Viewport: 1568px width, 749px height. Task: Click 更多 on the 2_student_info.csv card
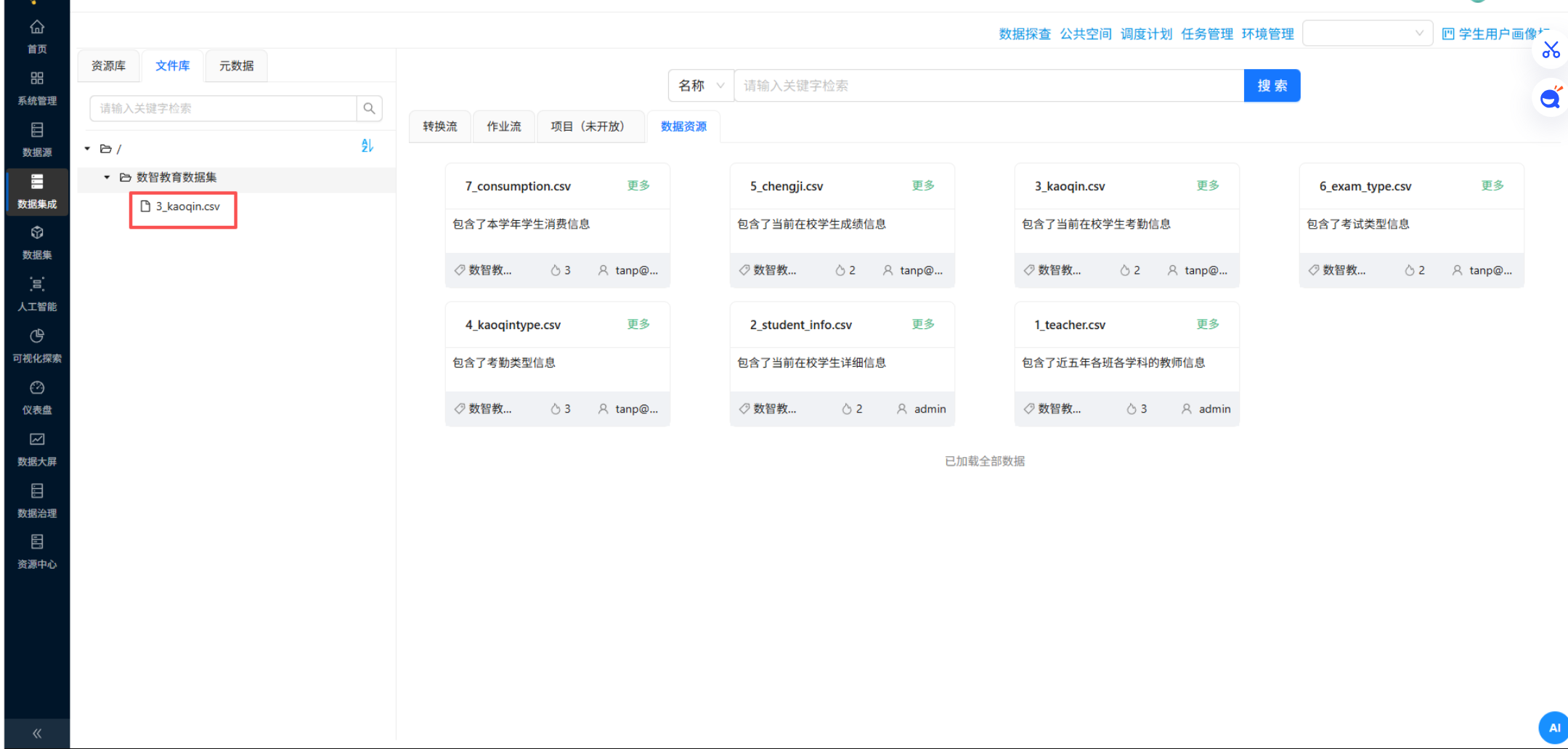coord(923,324)
